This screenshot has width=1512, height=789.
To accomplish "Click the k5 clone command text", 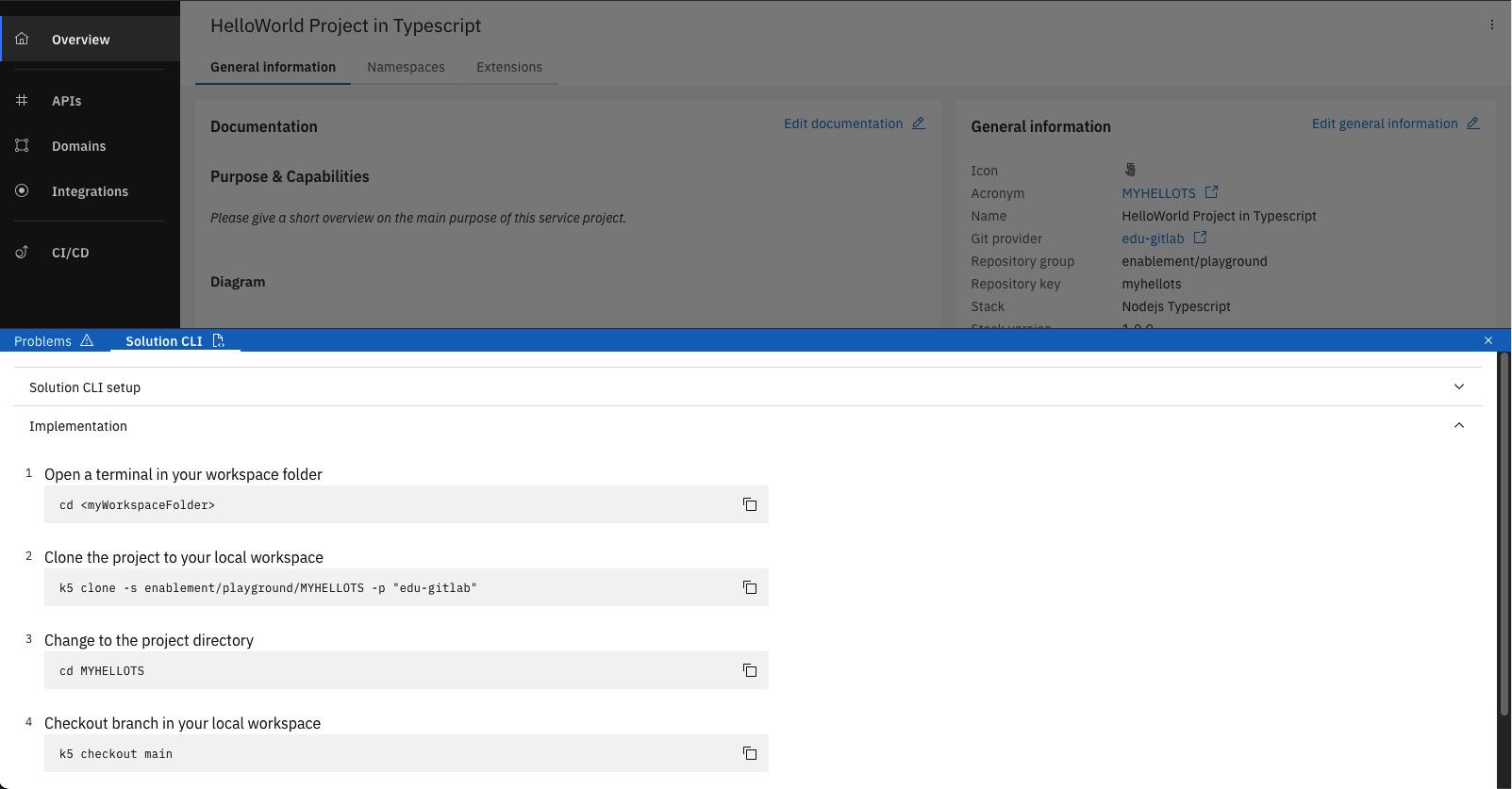I will pyautogui.click(x=268, y=587).
